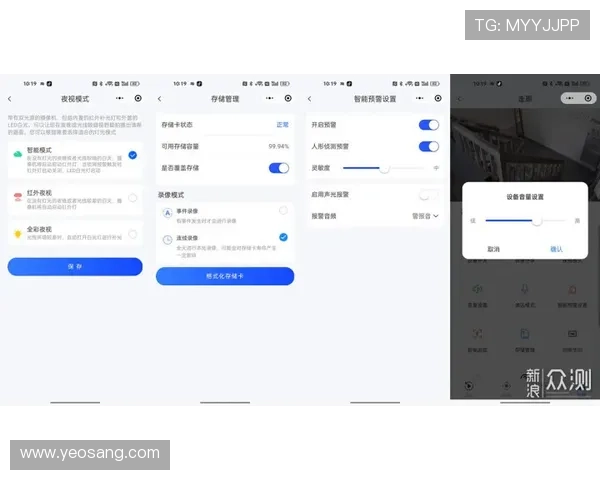The image size is (600, 480).
Task: Go back from the 夜视模式 screen
Action: (10, 99)
